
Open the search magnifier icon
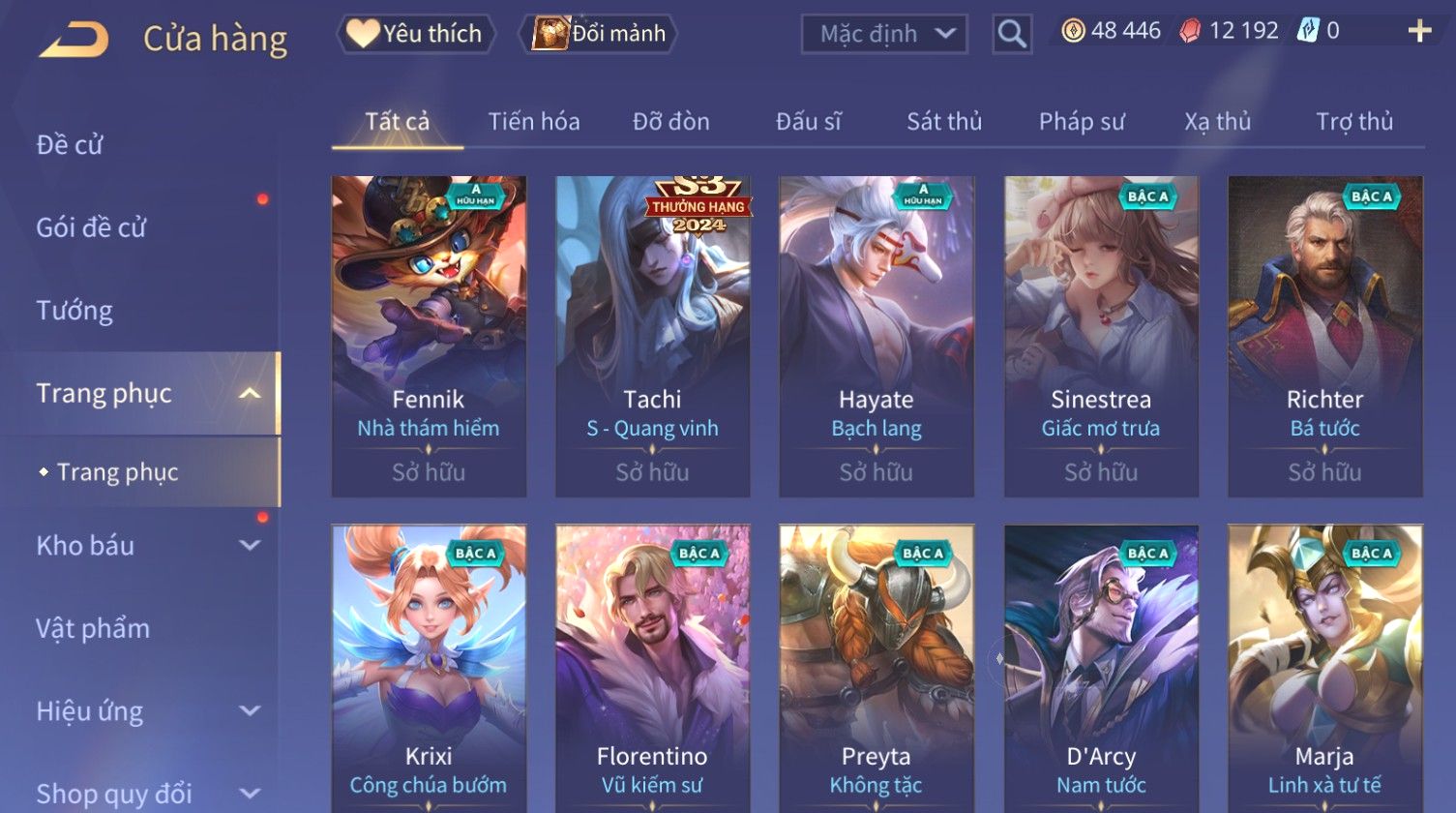(x=1012, y=34)
